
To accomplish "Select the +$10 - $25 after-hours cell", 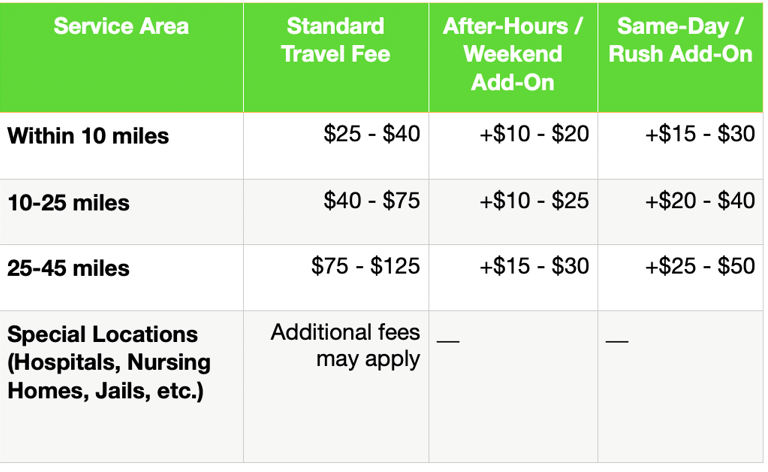I will [x=513, y=212].
